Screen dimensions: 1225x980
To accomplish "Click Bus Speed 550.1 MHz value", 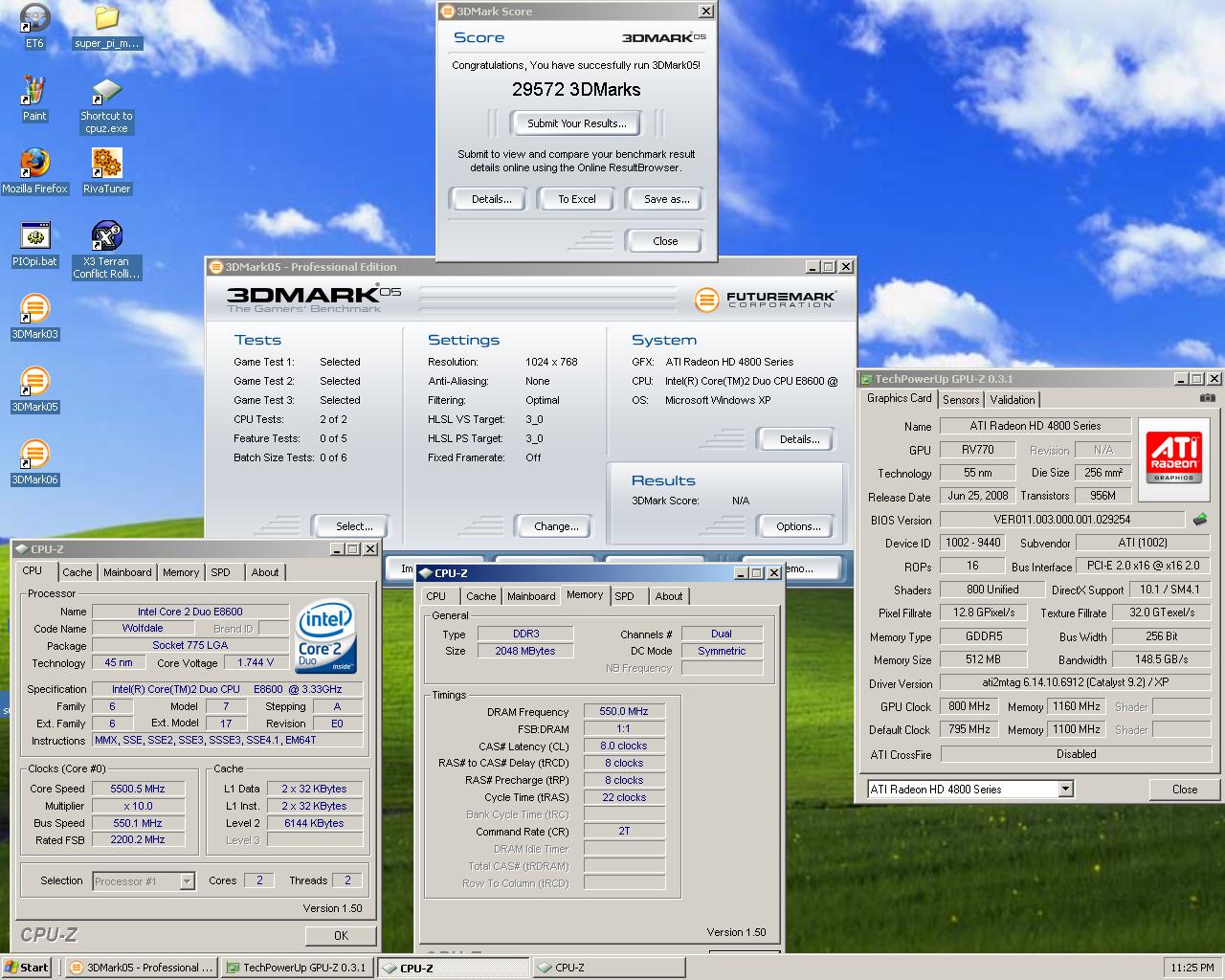I will pos(139,823).
